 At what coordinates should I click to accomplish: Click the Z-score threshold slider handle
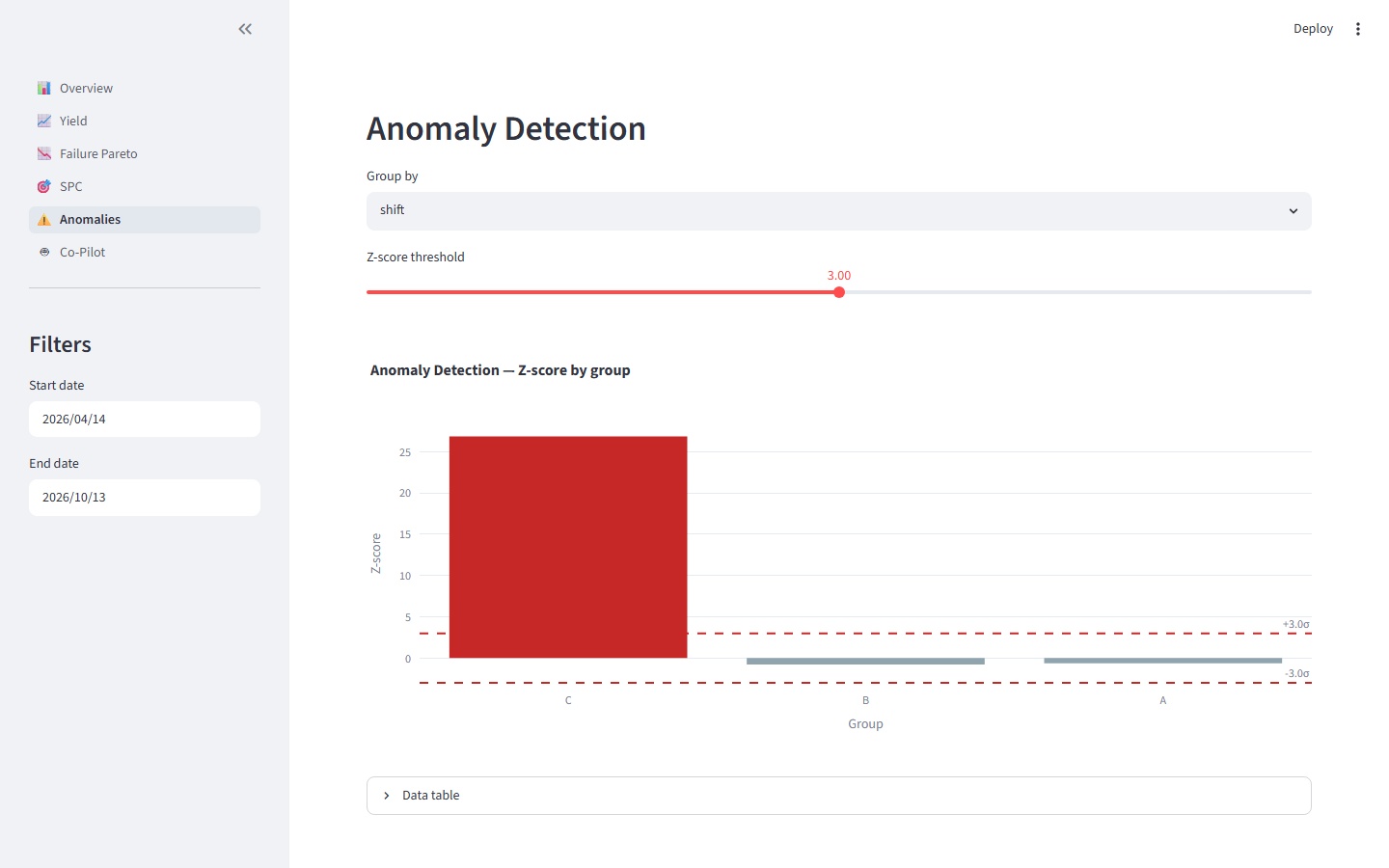(x=839, y=292)
